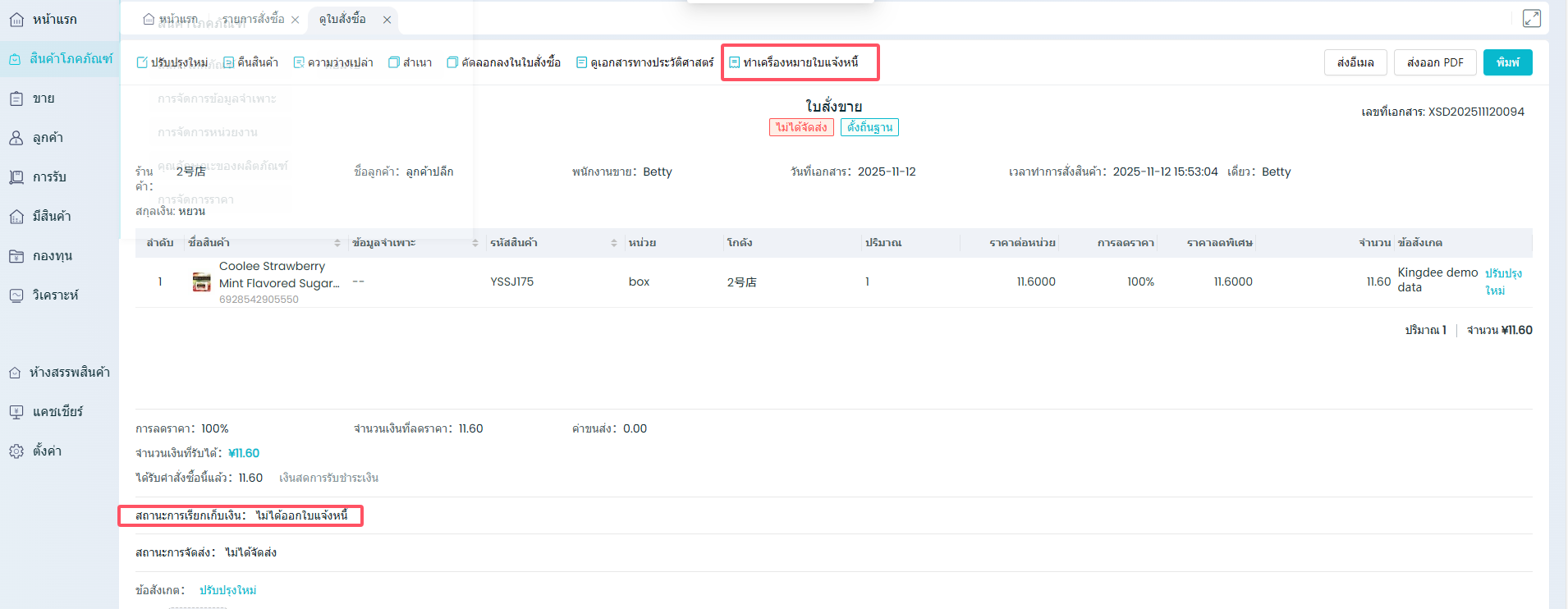
Task: Click ทำเครื่องหมายใบแจ้งหนี้ toolbar action
Action: click(794, 62)
